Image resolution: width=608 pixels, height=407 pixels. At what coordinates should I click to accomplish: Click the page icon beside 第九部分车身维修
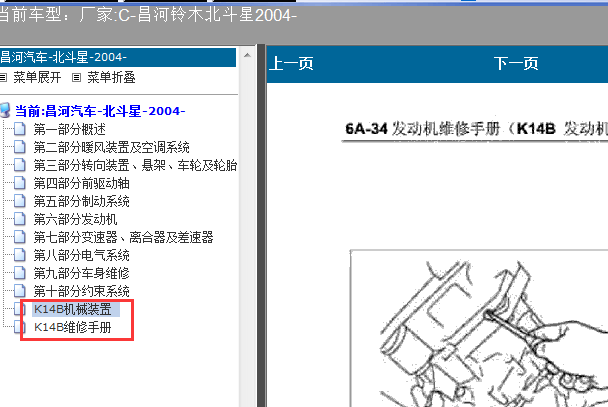(20, 273)
